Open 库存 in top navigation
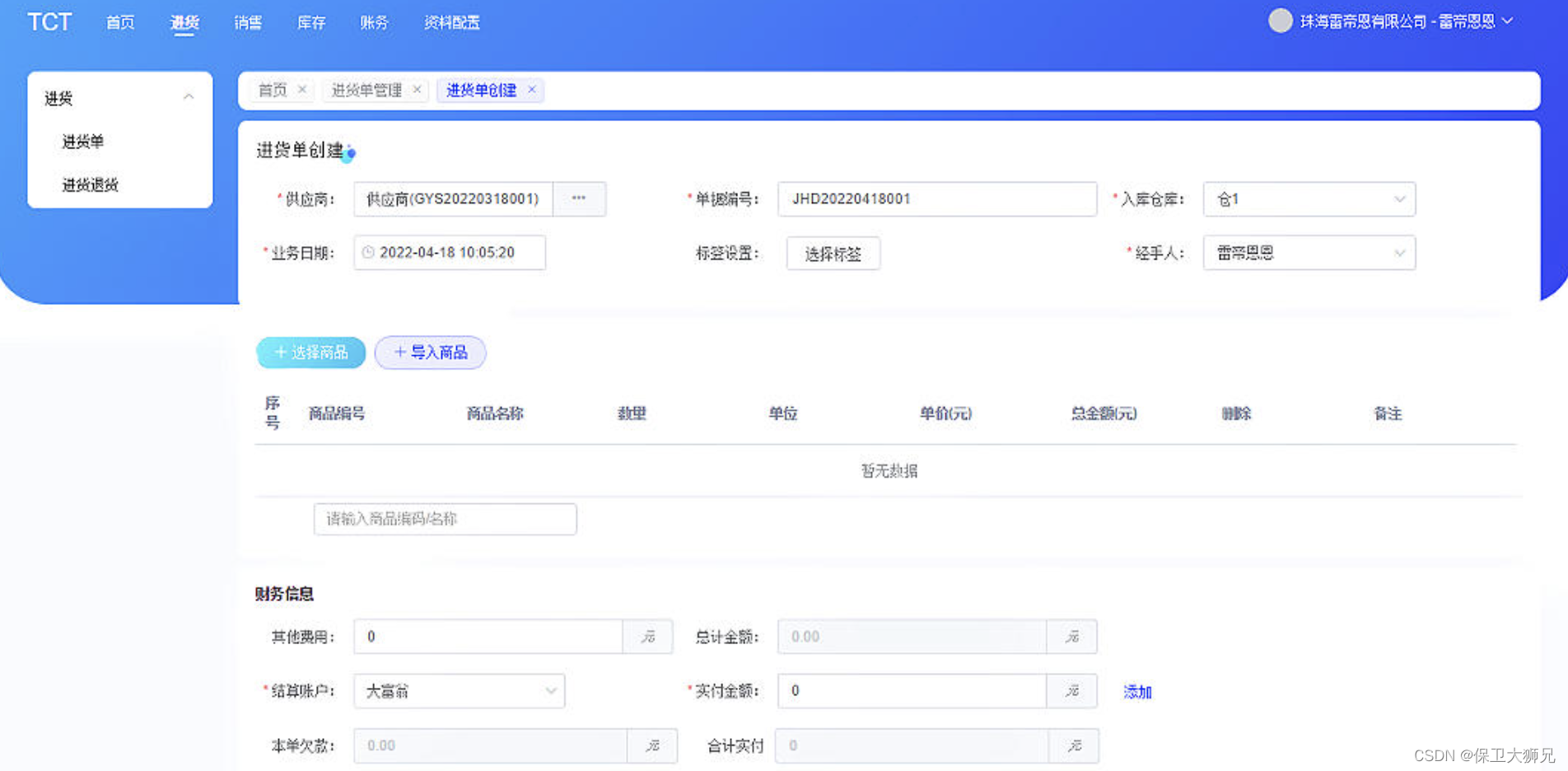1568x771 pixels. [x=311, y=23]
